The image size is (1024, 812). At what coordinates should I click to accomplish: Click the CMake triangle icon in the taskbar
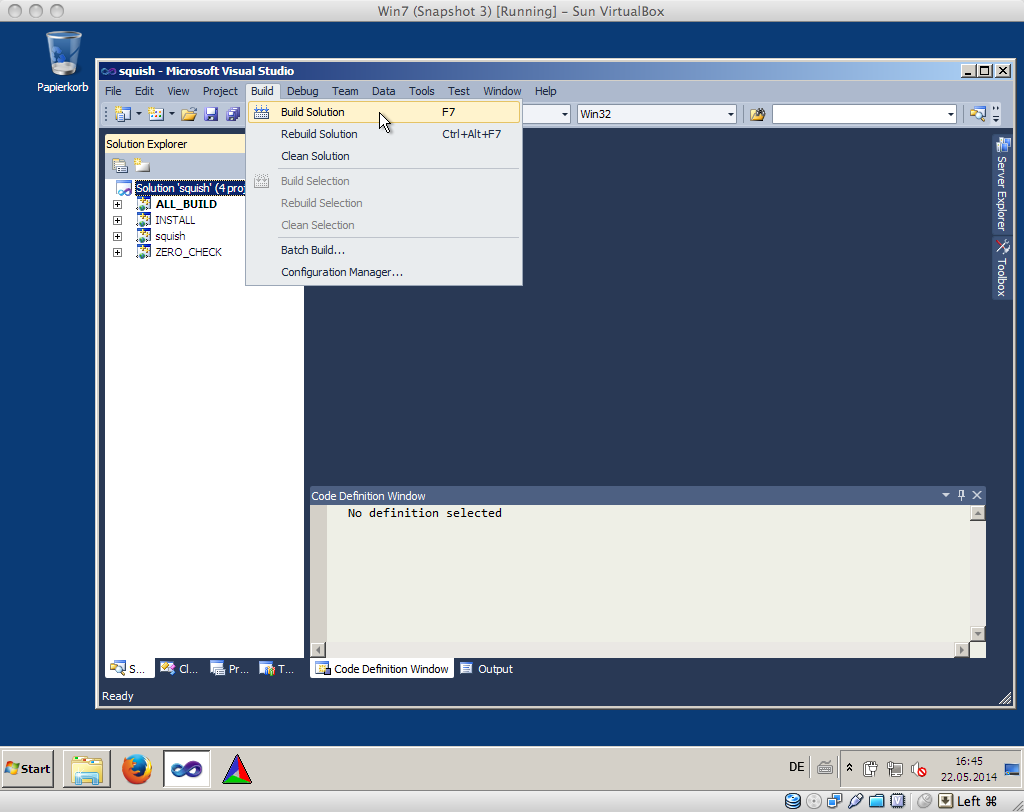point(237,769)
